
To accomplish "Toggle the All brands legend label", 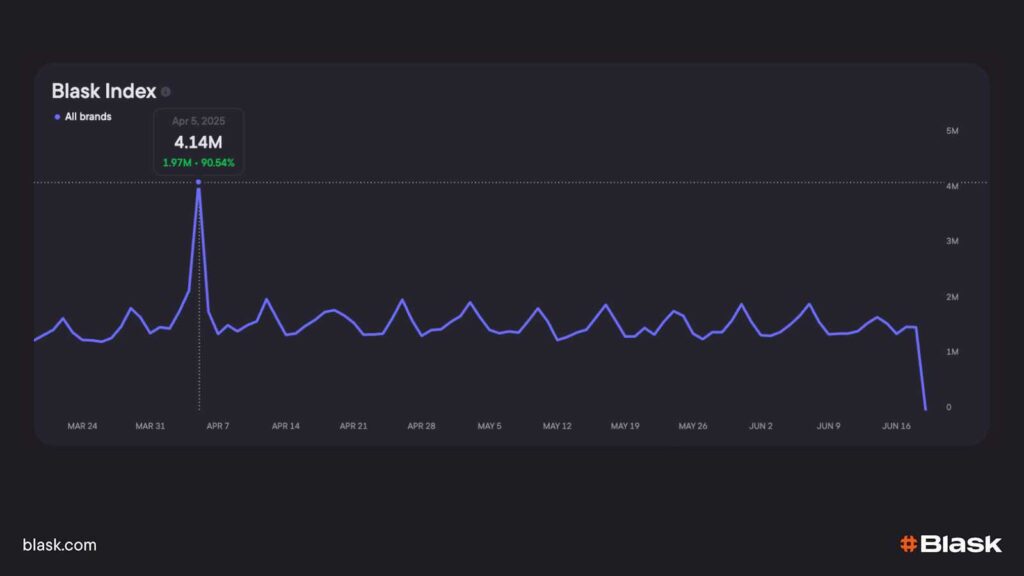I will 88,117.
